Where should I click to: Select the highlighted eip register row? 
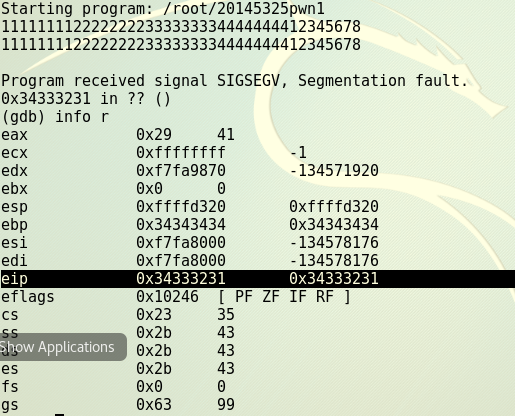(x=257, y=279)
